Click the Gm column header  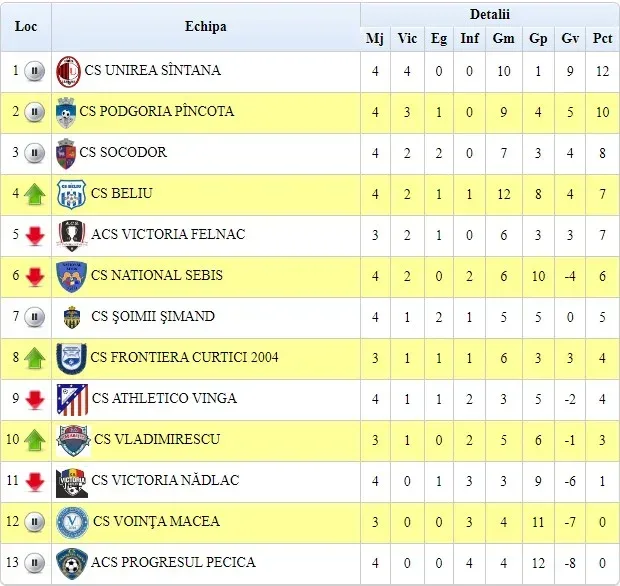[504, 38]
